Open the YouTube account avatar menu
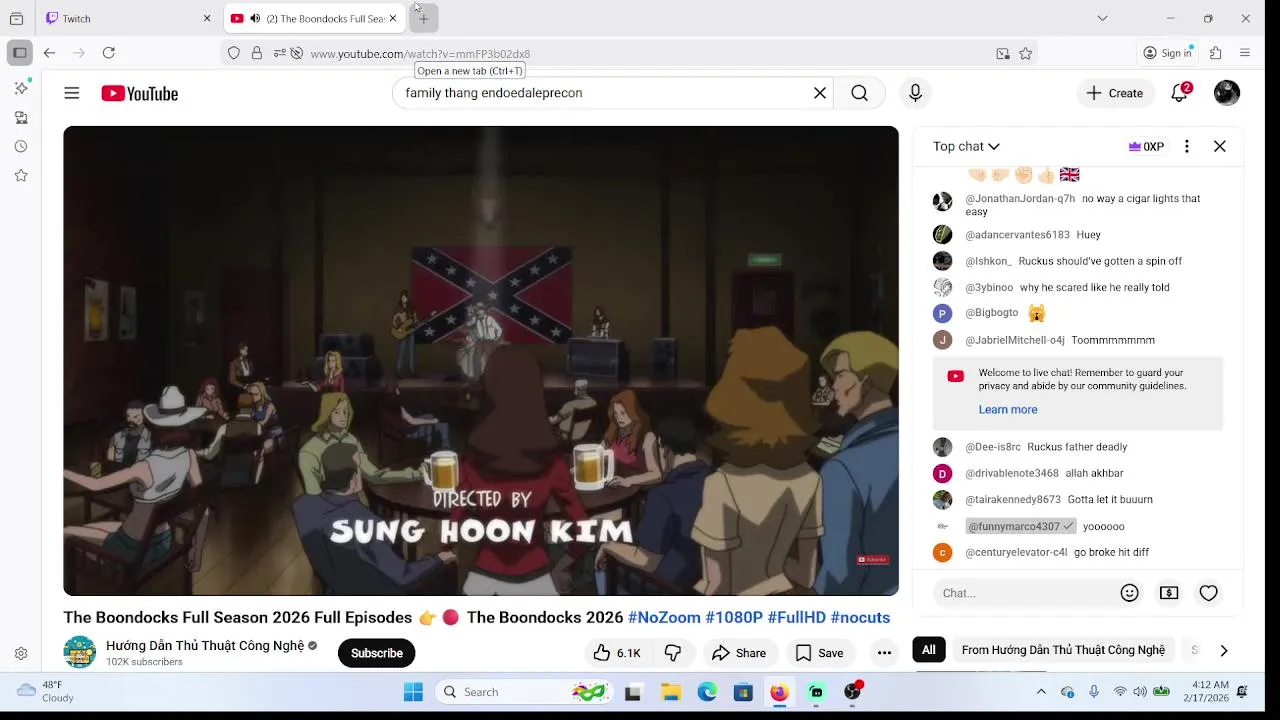 point(1227,93)
